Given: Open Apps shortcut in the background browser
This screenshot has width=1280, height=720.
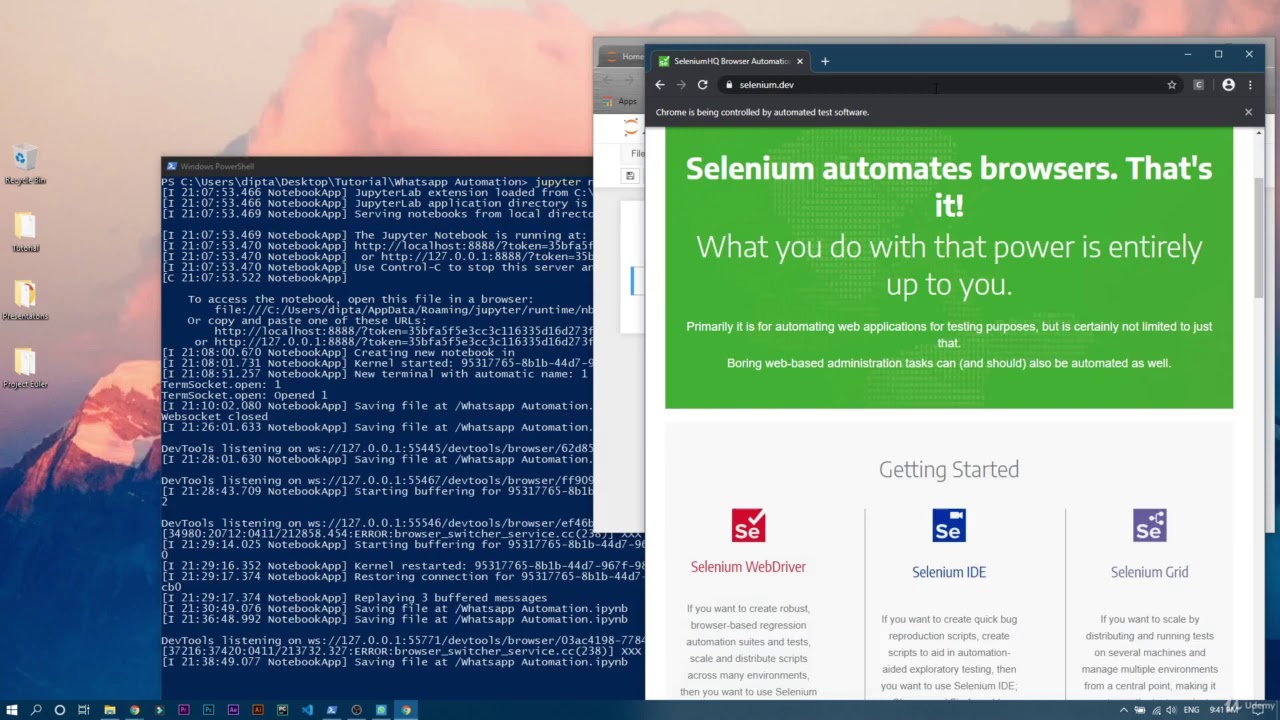Looking at the screenshot, I should 621,101.
